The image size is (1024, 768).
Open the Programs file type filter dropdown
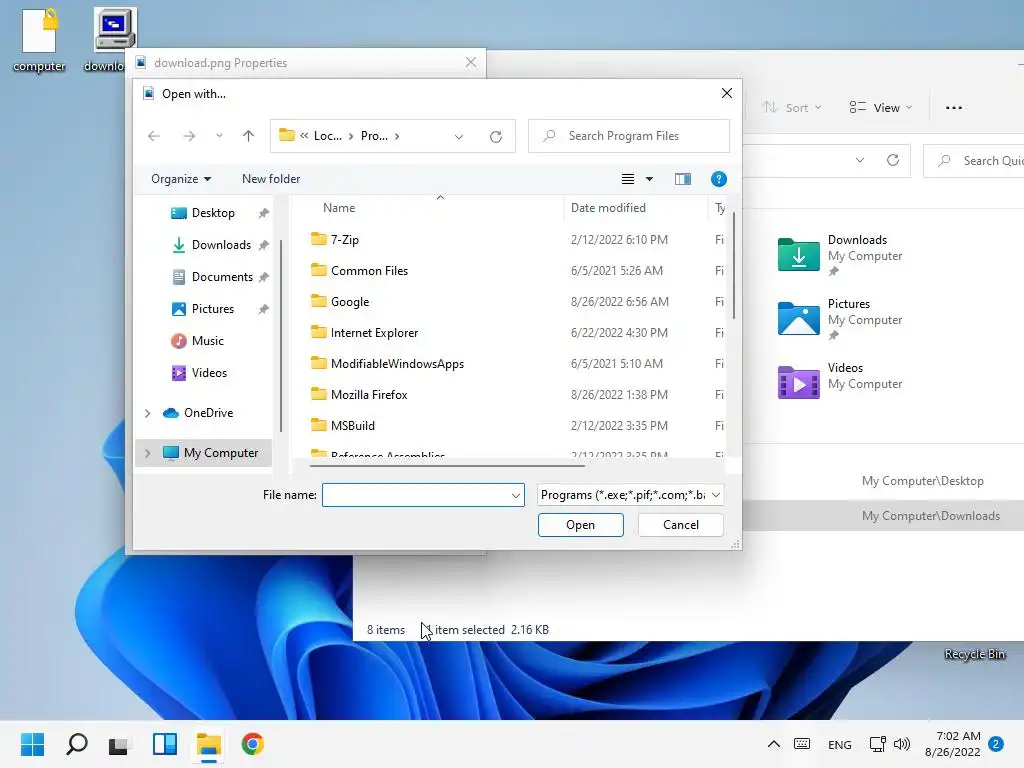point(630,495)
